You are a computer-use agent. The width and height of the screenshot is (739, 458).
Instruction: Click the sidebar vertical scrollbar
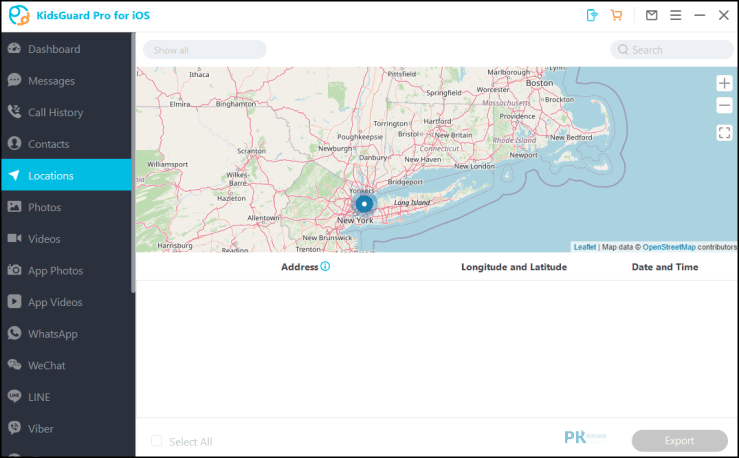(x=133, y=163)
